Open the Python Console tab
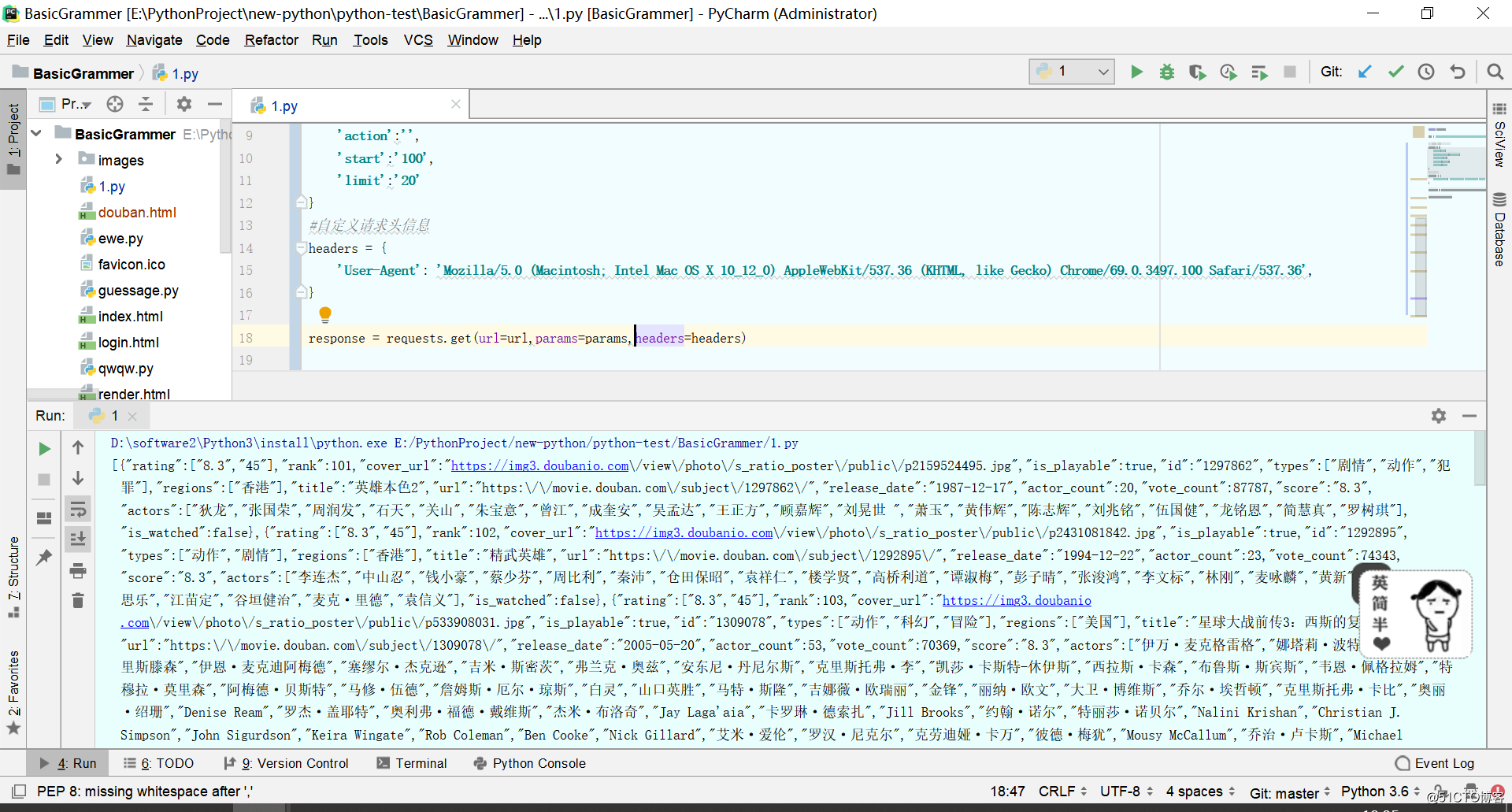 point(530,763)
